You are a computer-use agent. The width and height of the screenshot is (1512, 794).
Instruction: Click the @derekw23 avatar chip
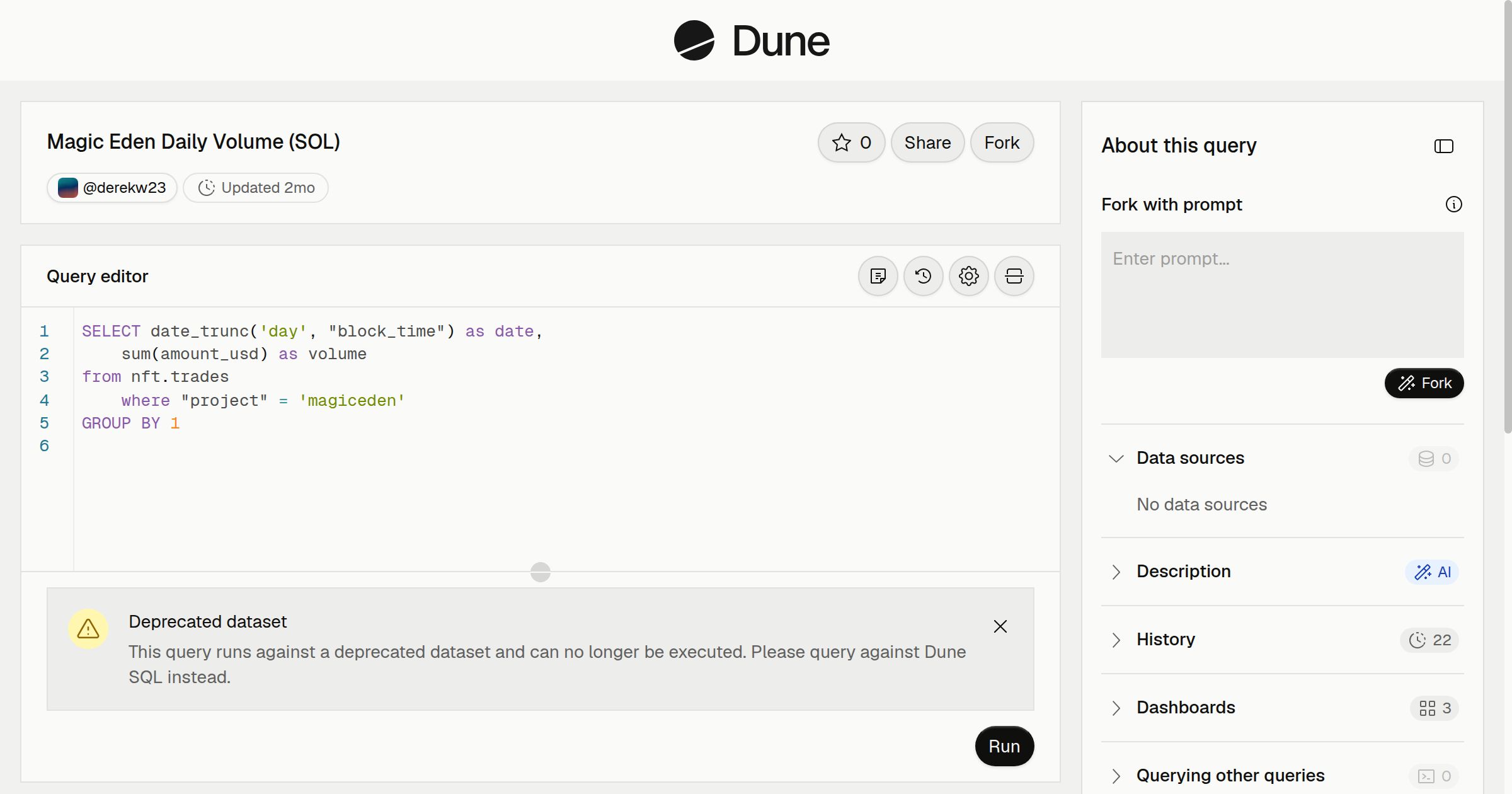[x=112, y=188]
